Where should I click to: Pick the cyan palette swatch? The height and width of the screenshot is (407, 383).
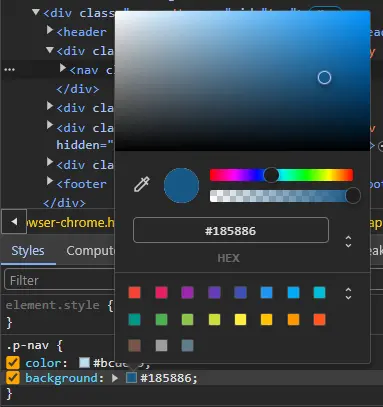[320, 293]
